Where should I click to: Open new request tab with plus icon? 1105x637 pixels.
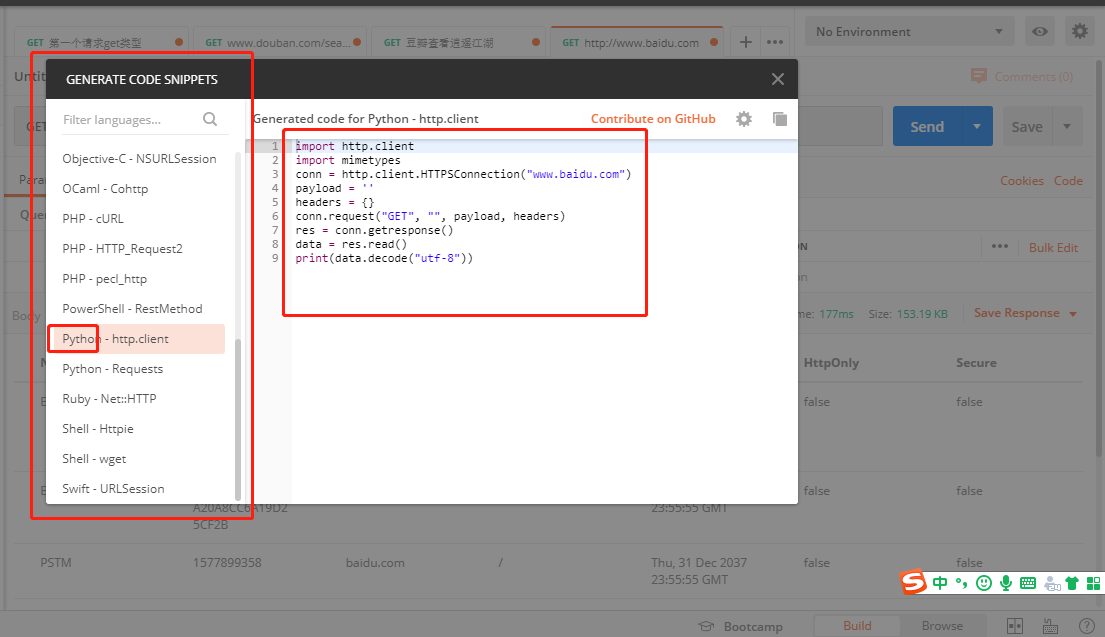pyautogui.click(x=746, y=42)
